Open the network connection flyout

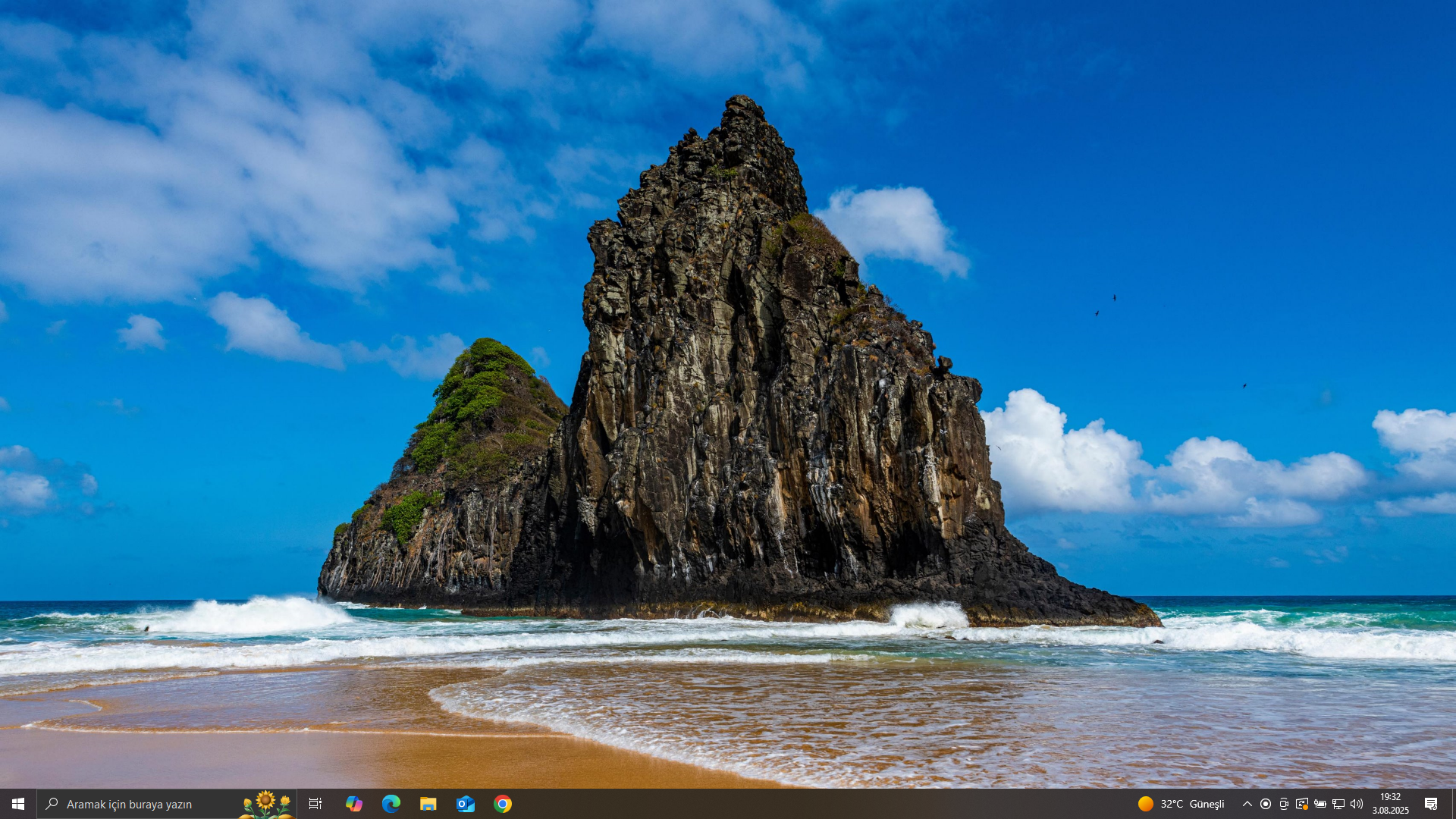1338,804
